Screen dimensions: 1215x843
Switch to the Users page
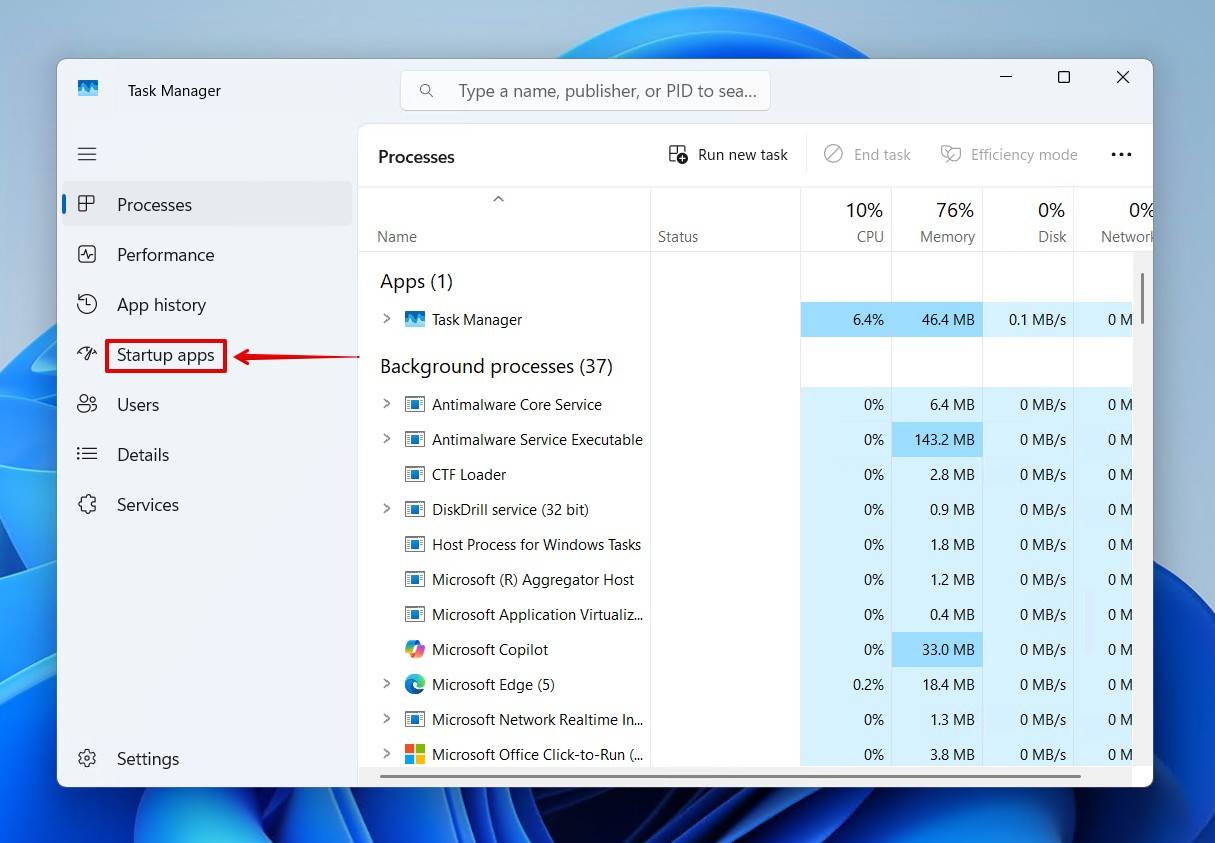pos(207,404)
